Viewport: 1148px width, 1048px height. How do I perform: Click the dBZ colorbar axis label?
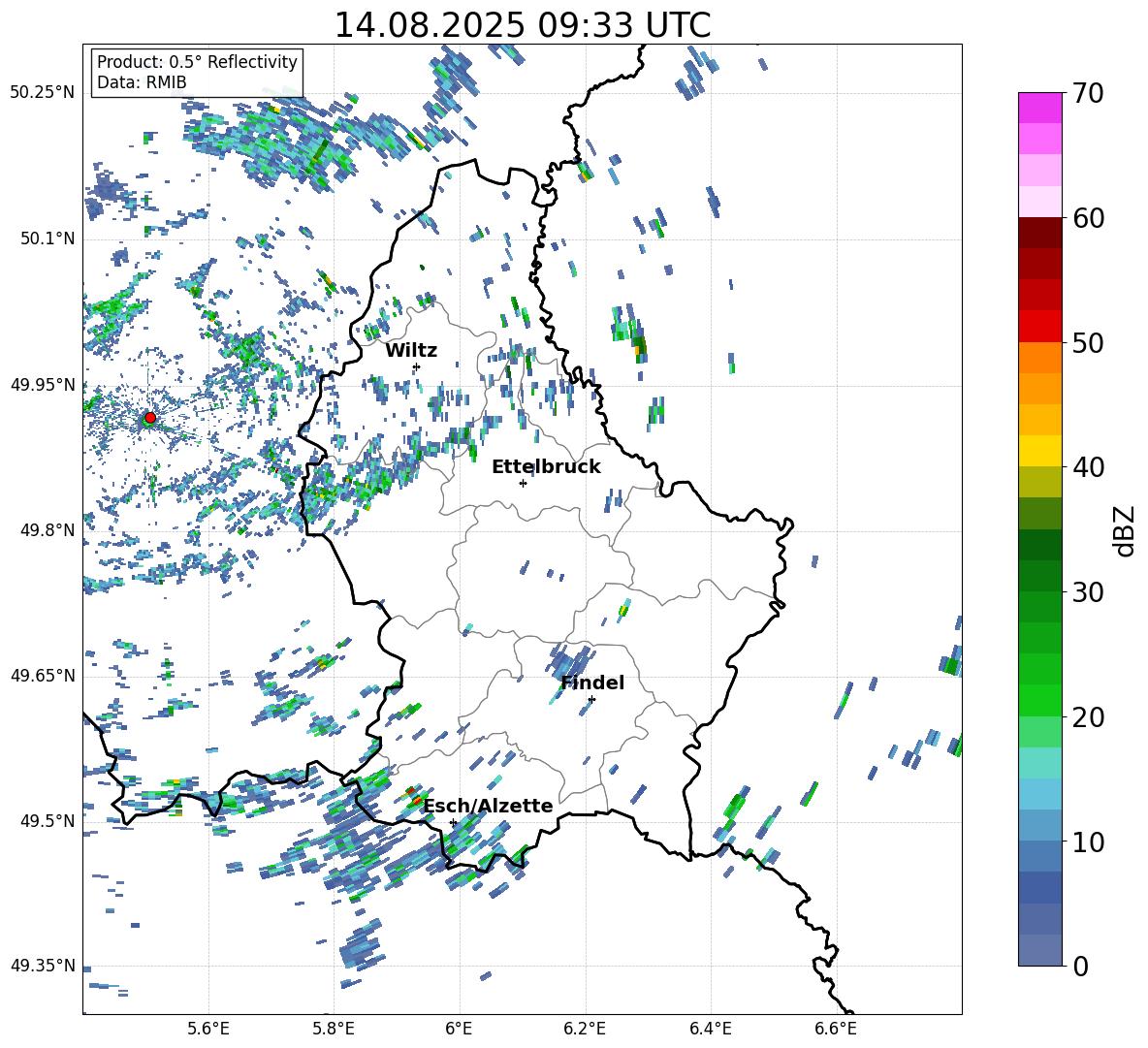coord(1125,529)
